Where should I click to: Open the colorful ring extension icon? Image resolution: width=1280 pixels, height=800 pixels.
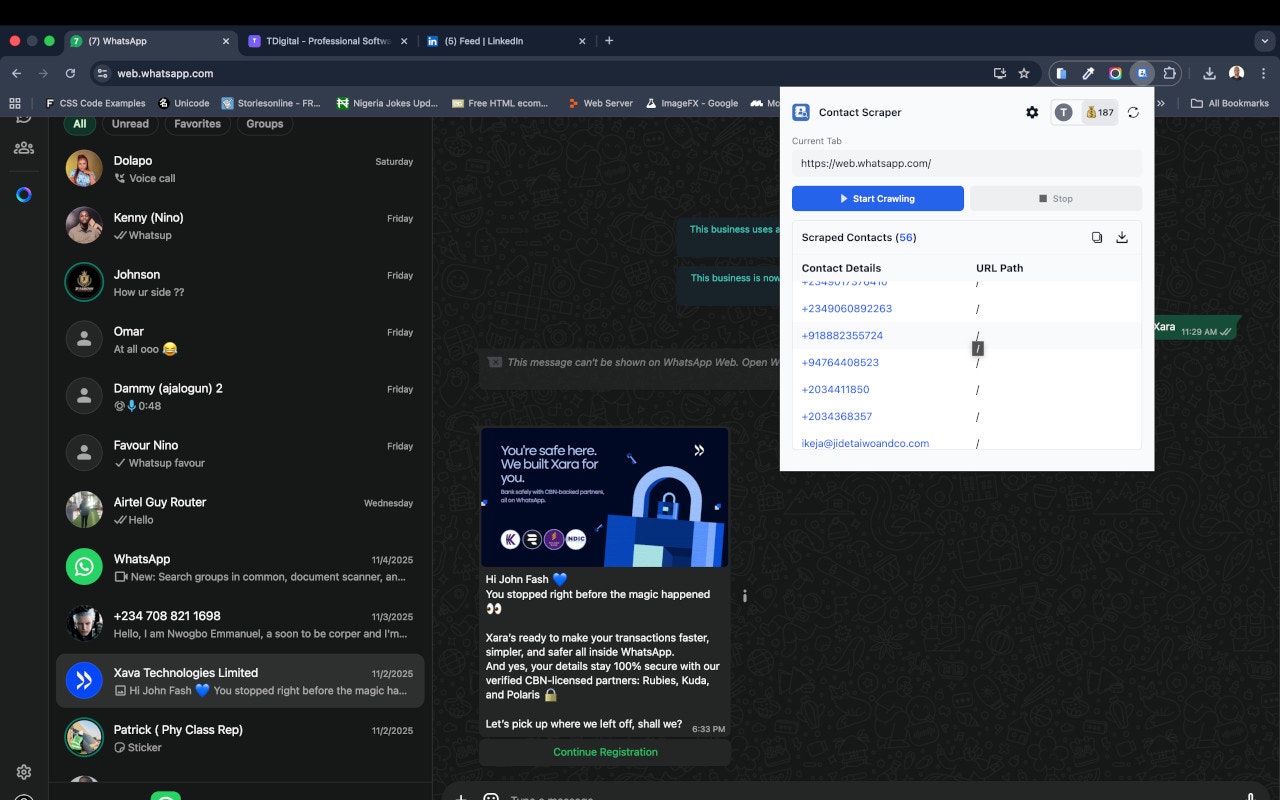point(1115,73)
